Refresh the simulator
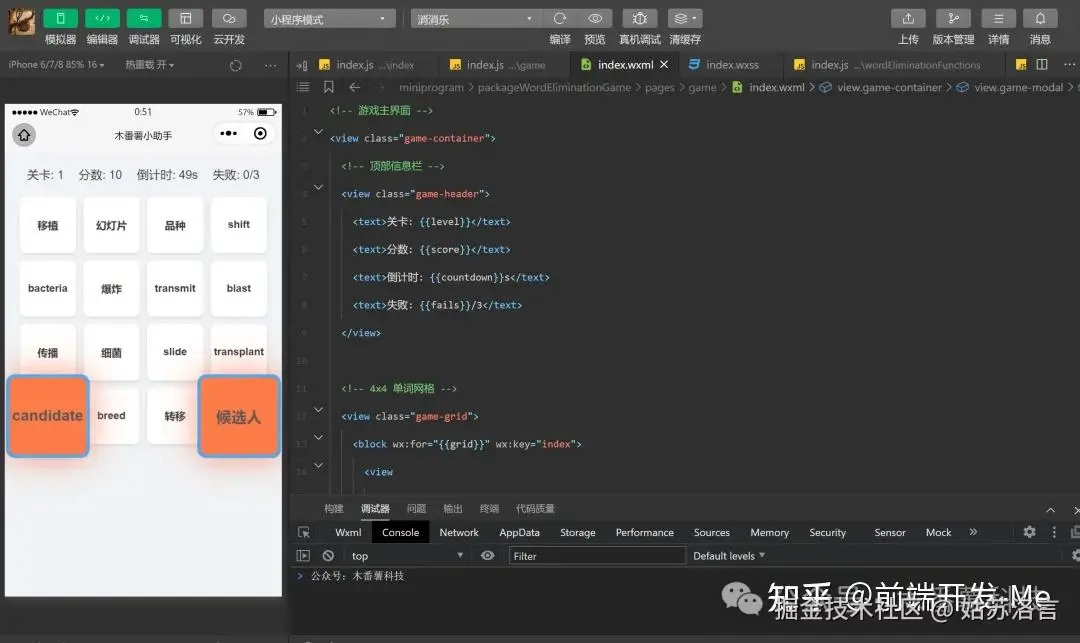The height and width of the screenshot is (643, 1080). tap(236, 65)
